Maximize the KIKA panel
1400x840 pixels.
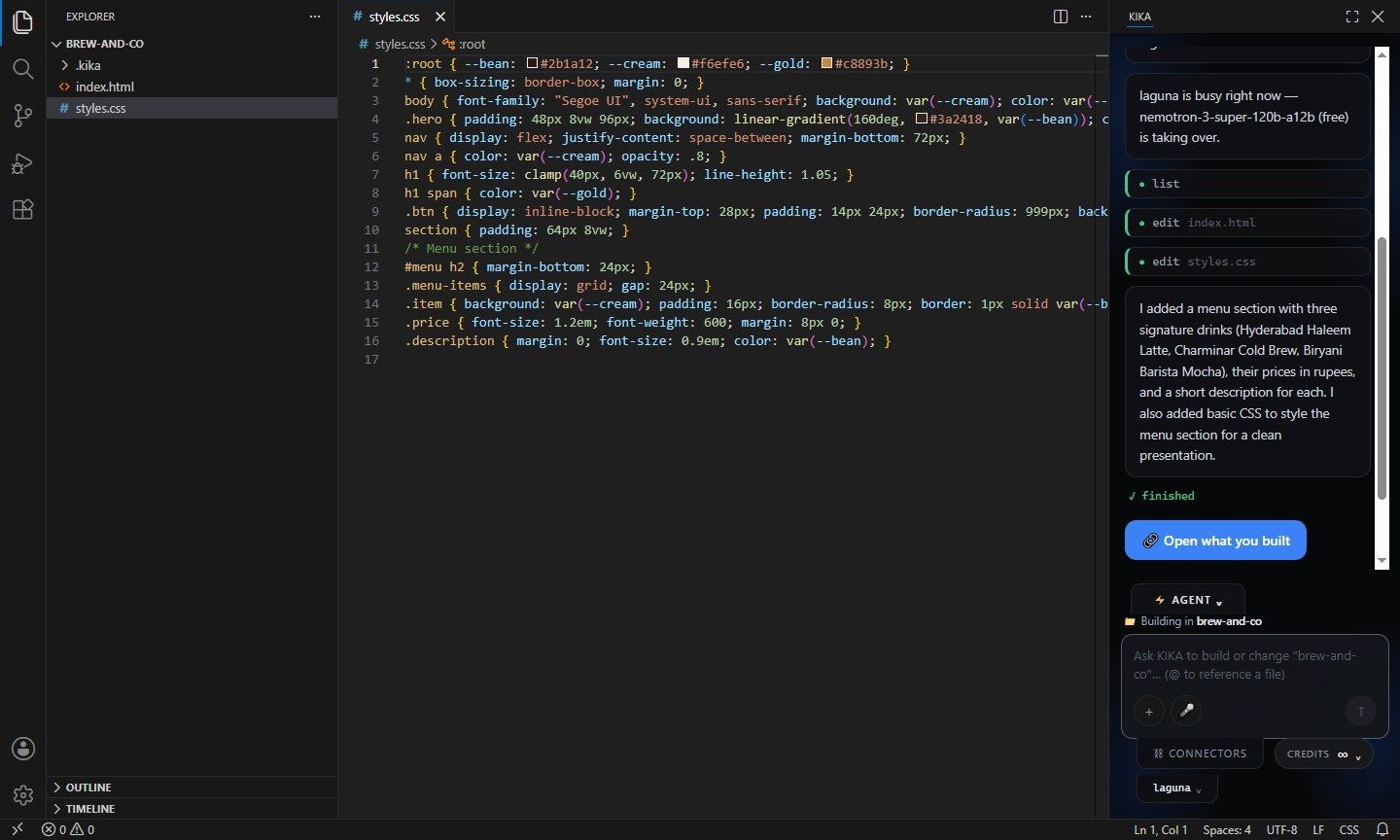[x=1352, y=17]
